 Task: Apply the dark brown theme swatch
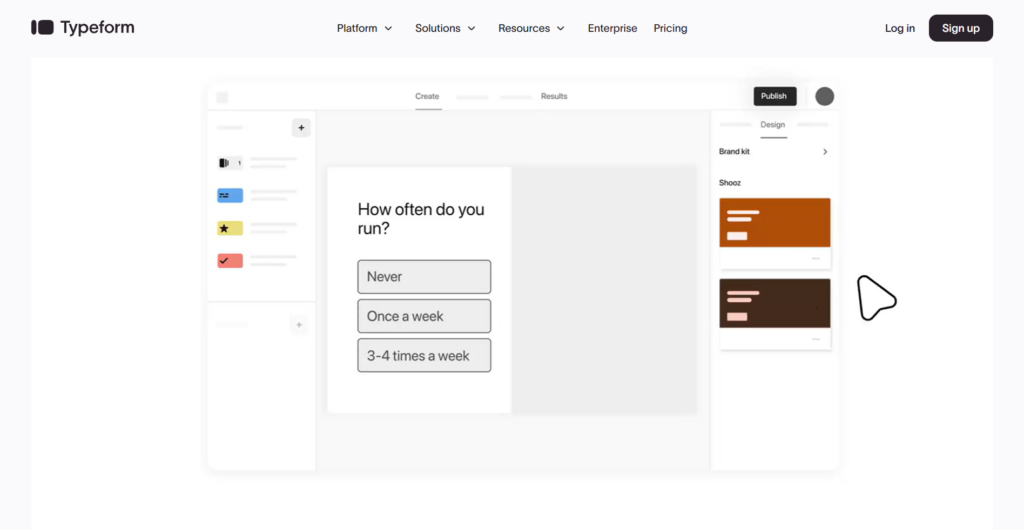point(775,303)
